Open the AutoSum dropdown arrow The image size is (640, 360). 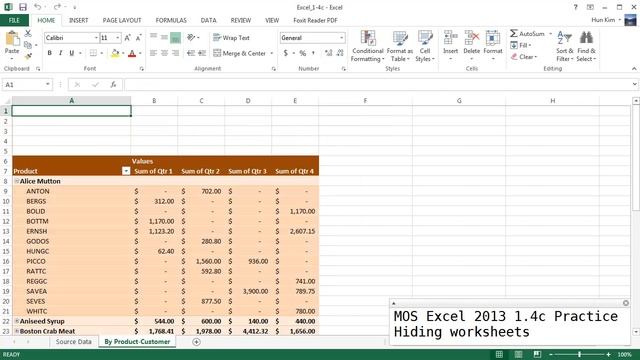click(x=550, y=34)
